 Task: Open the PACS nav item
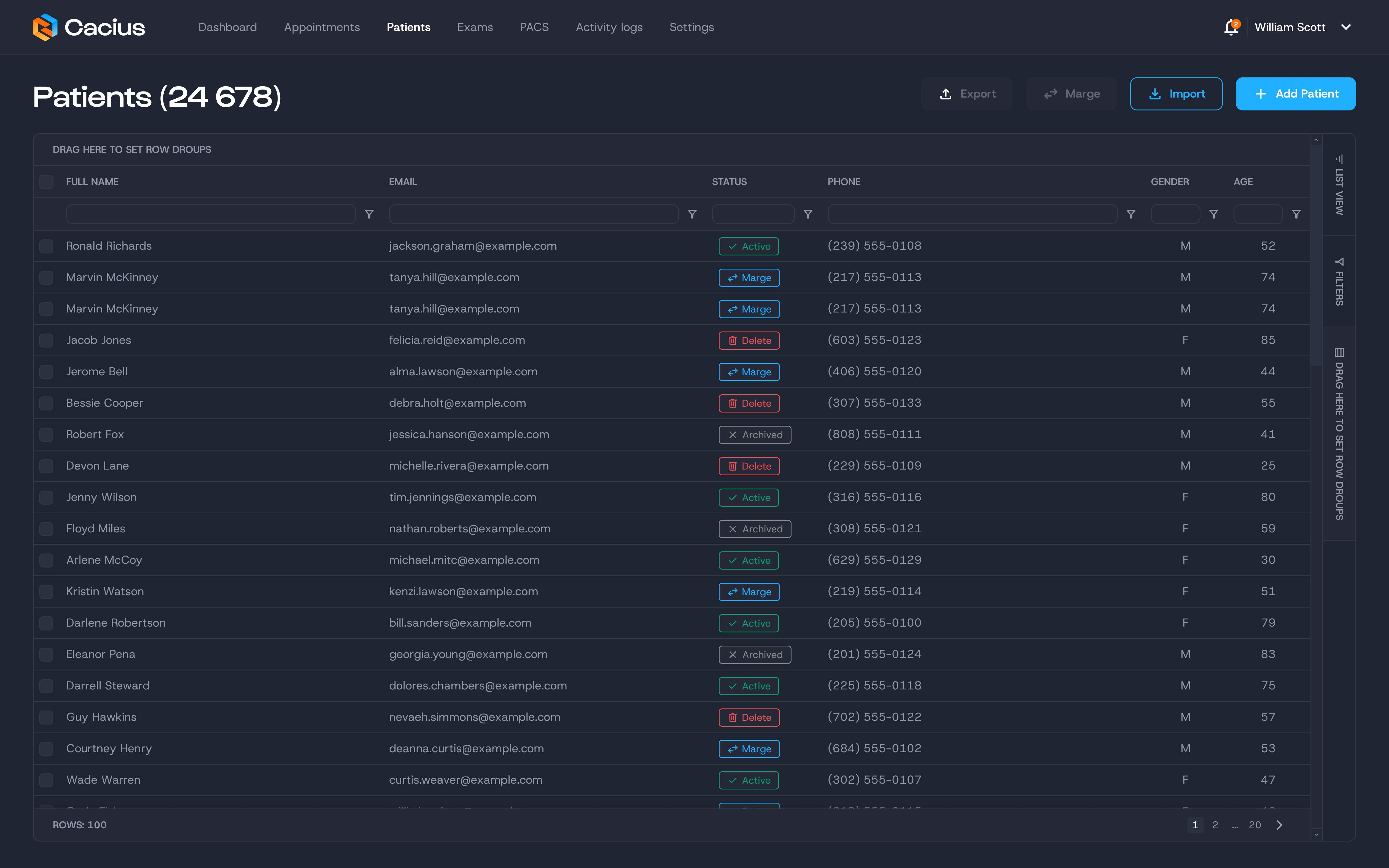click(x=534, y=27)
